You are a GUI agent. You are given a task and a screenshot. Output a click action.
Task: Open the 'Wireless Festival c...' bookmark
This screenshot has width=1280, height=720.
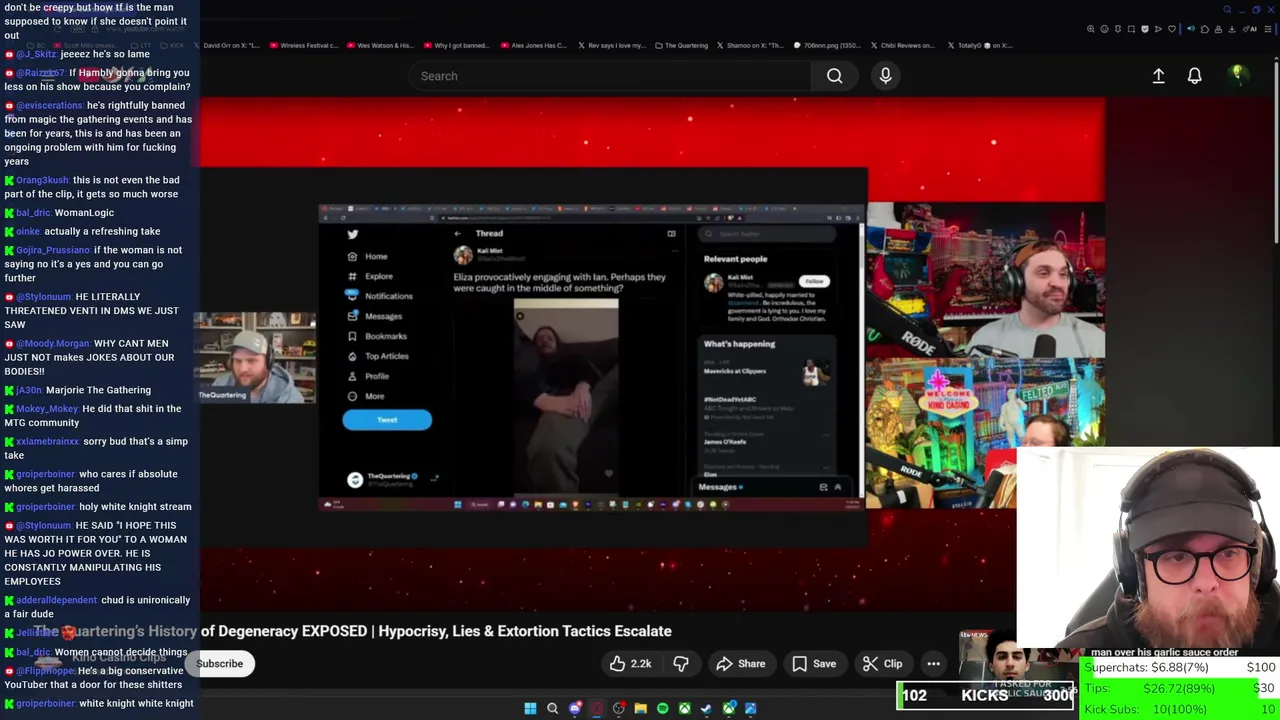[303, 45]
